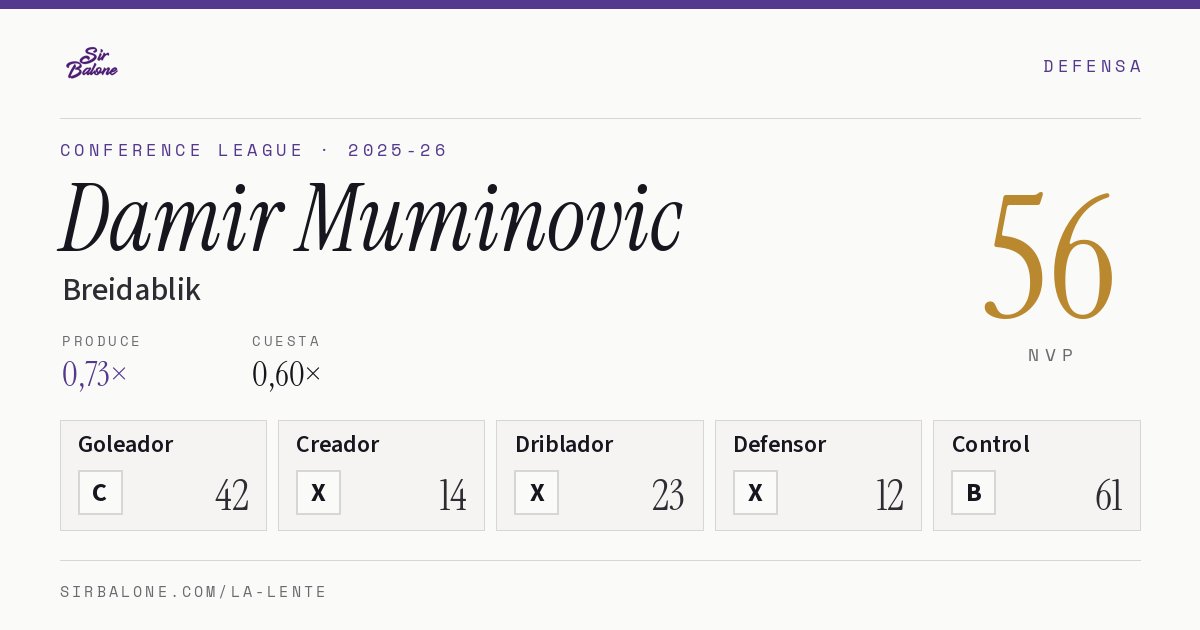
Task: Select the Conference League 2025-26 heading
Action: [x=254, y=150]
